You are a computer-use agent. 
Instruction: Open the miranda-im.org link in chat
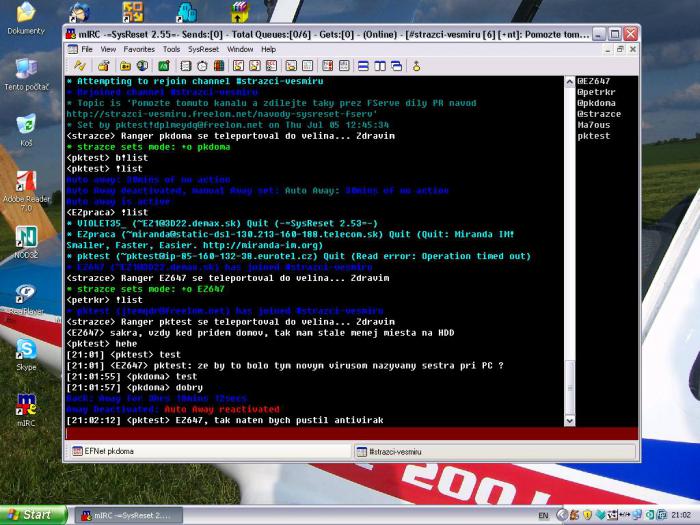262,245
